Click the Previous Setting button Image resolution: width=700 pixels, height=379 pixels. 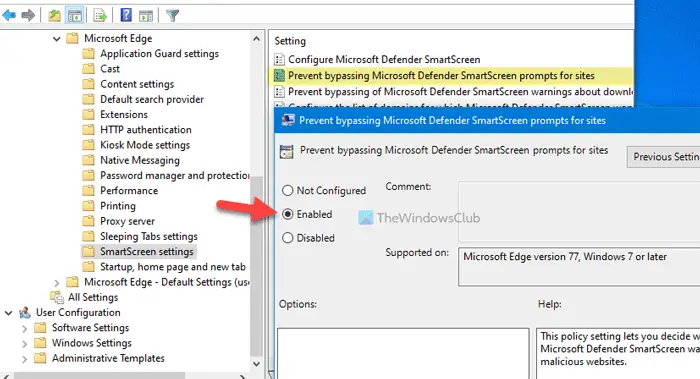(x=663, y=157)
